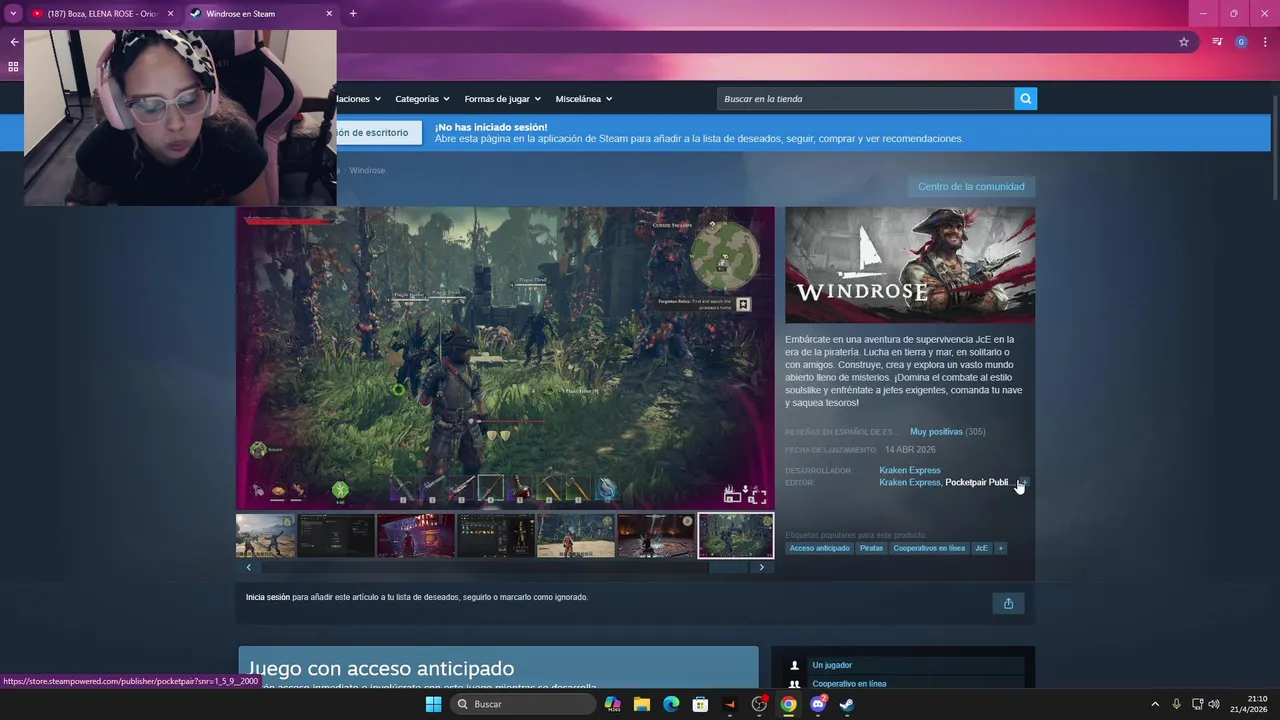The width and height of the screenshot is (1280, 720).
Task: Click the Windrose capsule header image
Action: (910, 265)
